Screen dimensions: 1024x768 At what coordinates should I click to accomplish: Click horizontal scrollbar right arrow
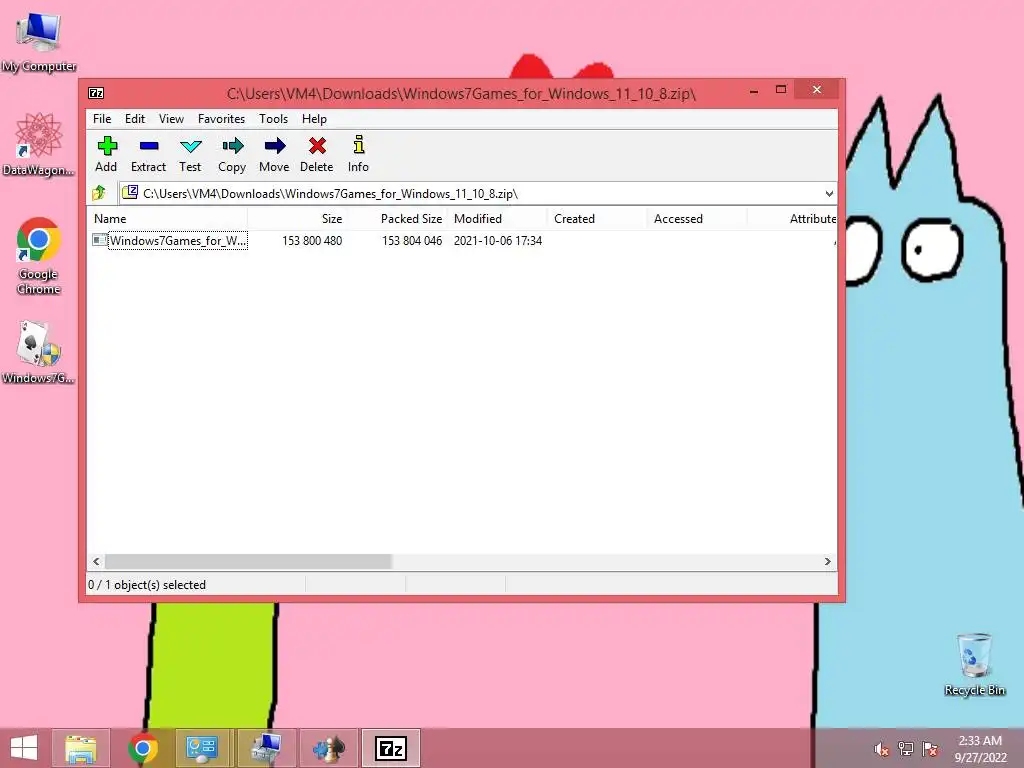(x=827, y=562)
